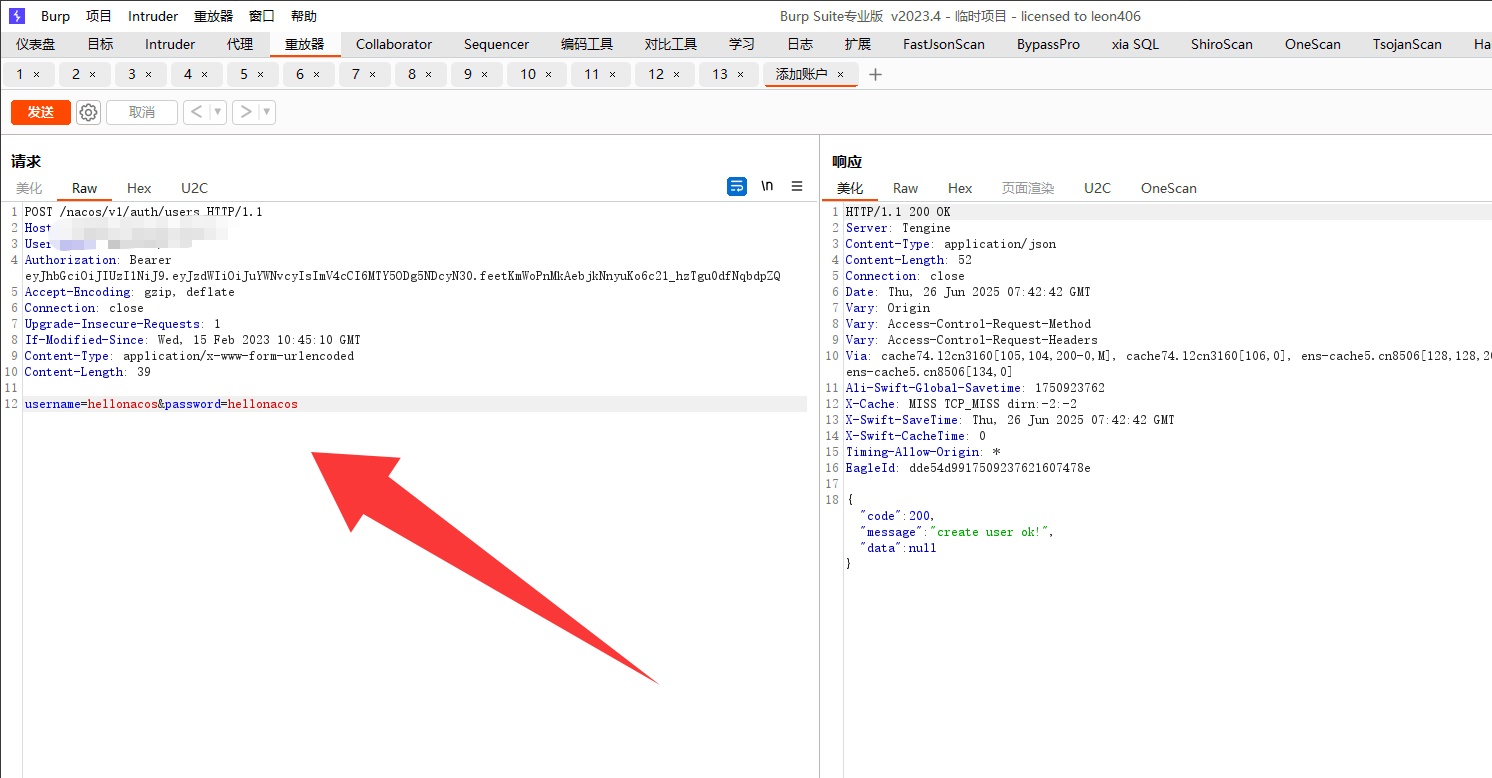Close repeater tab 2

coord(93,75)
